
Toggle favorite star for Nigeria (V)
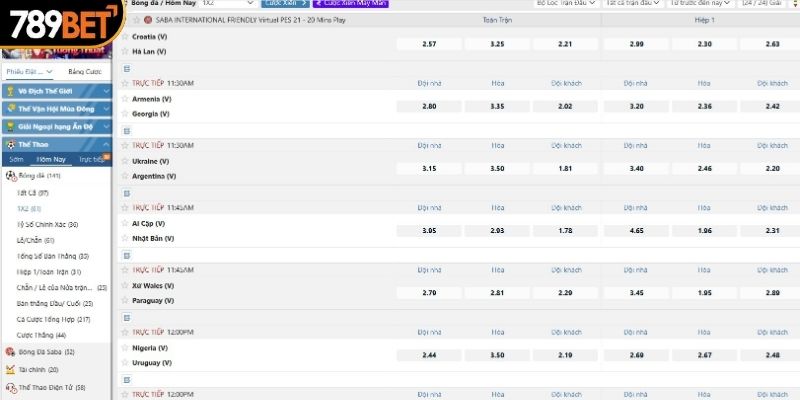(x=126, y=348)
